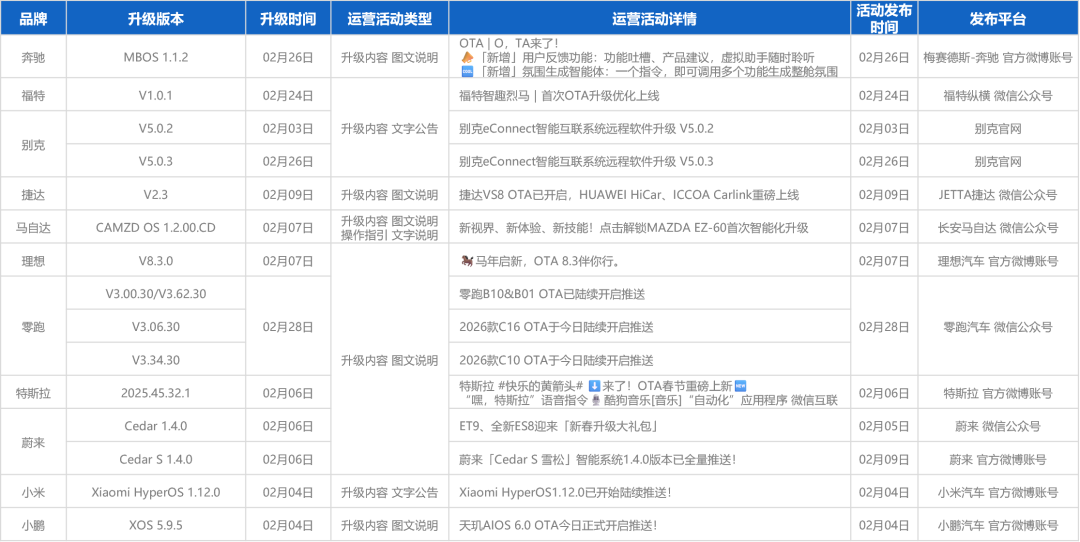Image resolution: width=1080 pixels, height=542 pixels.
Task: Click the 理想汽车 官方微博账号 cell
Action: click(x=998, y=261)
